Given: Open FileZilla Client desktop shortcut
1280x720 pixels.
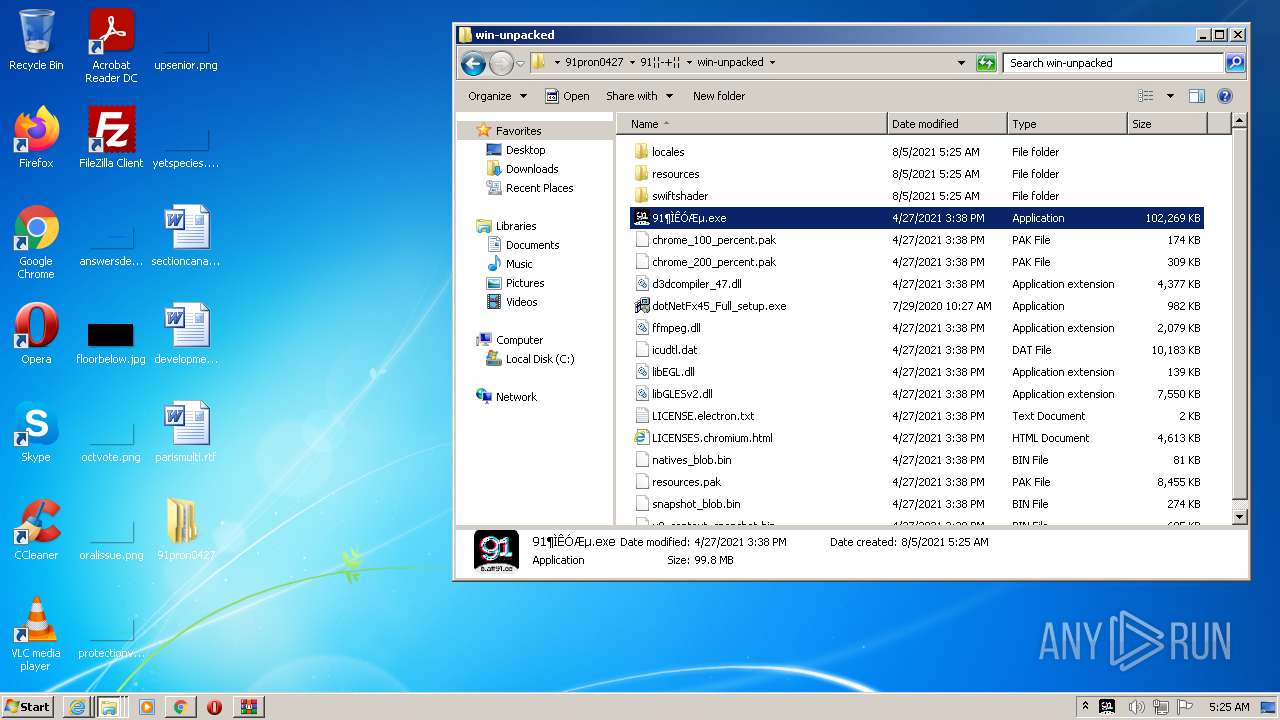Looking at the screenshot, I should point(111,137).
